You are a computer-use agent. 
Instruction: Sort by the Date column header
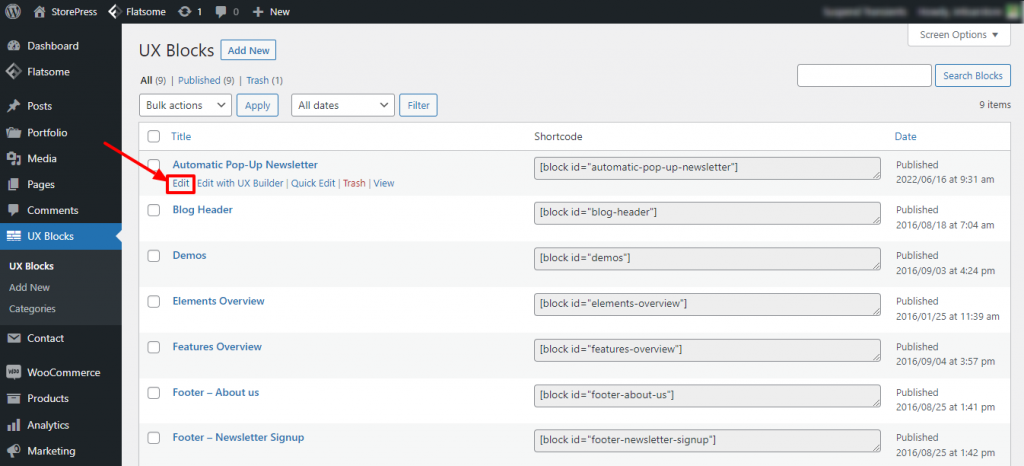pyautogui.click(x=905, y=136)
